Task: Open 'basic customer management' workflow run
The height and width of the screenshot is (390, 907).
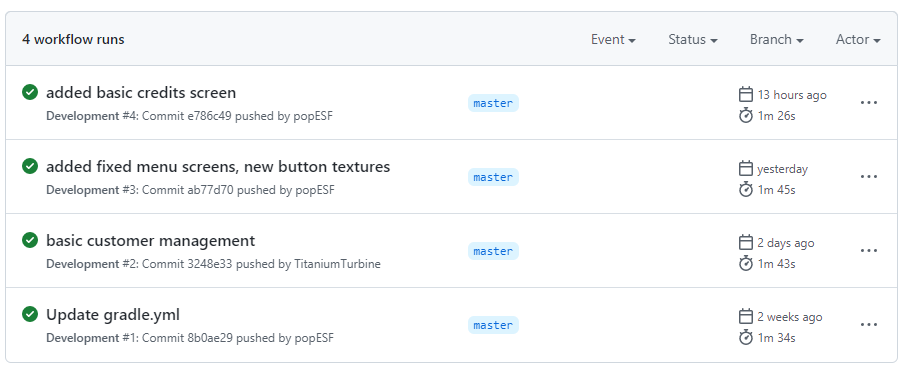Action: (150, 241)
